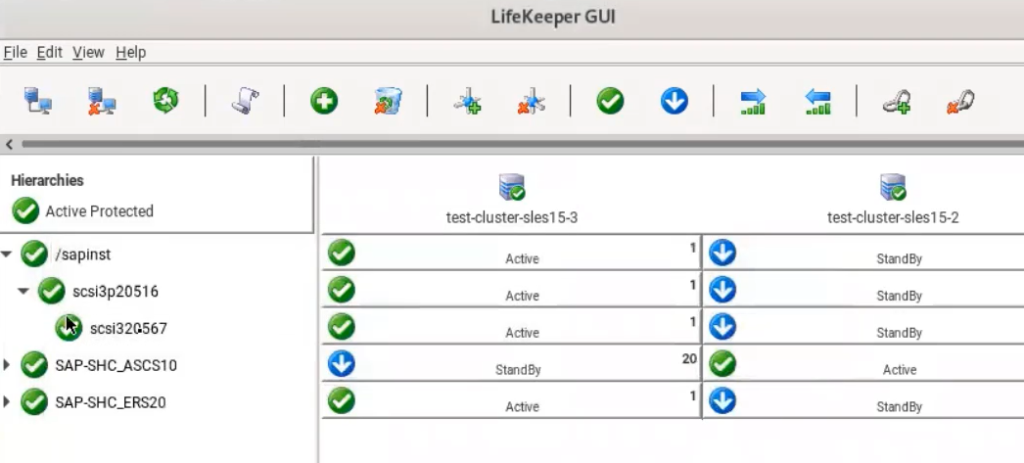This screenshot has width=1024, height=463.
Task: Open the Edit menu
Action: coord(49,52)
